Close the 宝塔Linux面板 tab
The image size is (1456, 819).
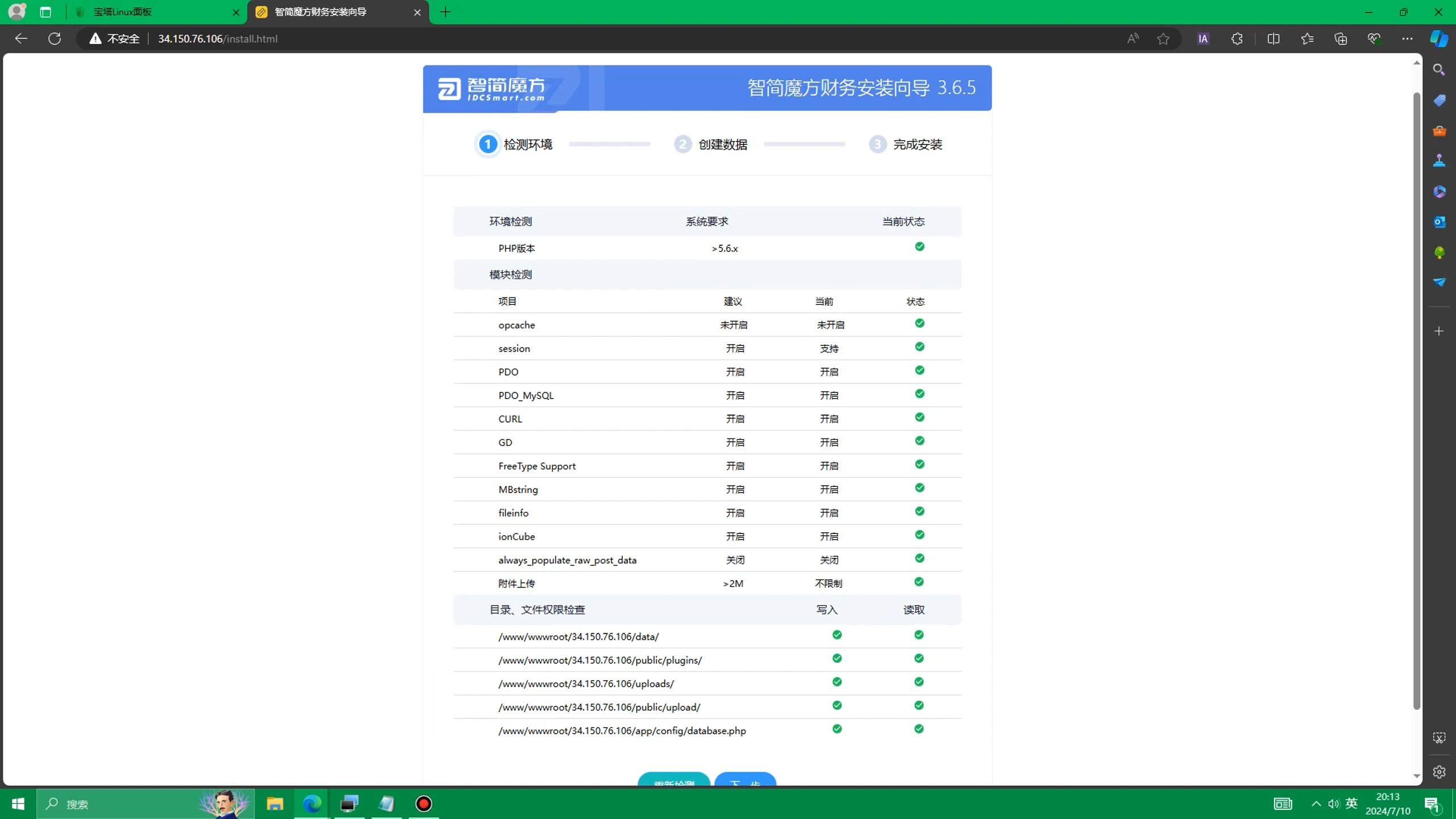coord(236,12)
